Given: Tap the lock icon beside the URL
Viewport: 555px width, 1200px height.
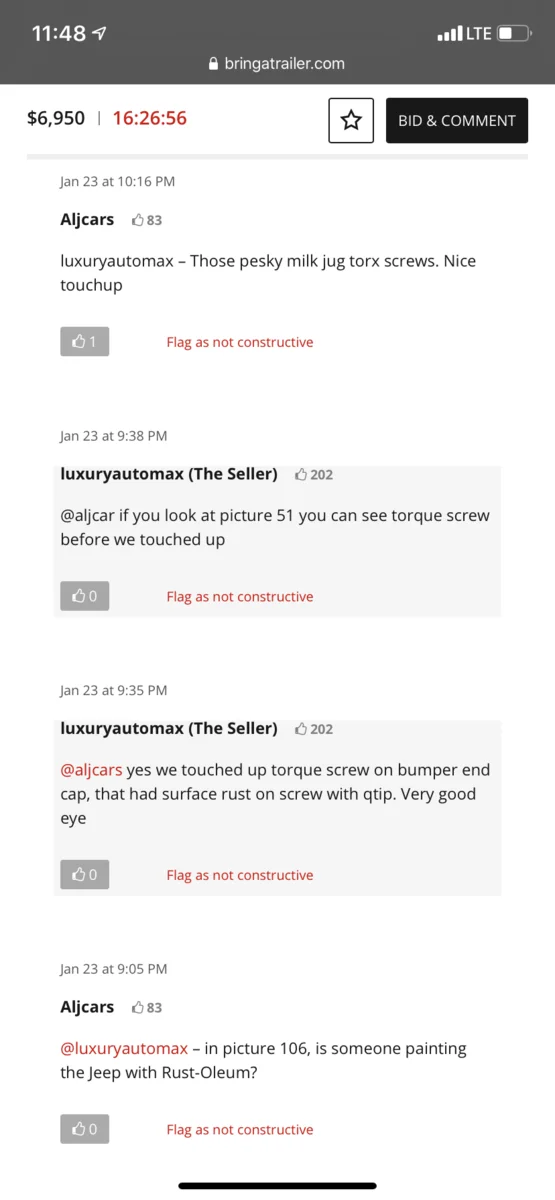Looking at the screenshot, I should (x=213, y=63).
